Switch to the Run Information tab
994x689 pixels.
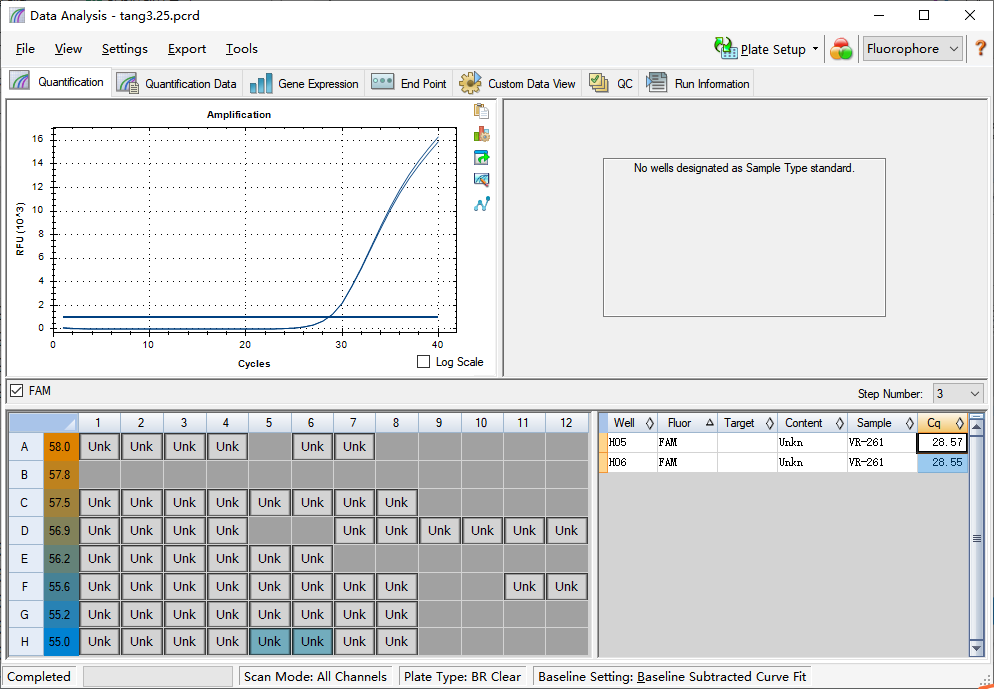tap(697, 84)
